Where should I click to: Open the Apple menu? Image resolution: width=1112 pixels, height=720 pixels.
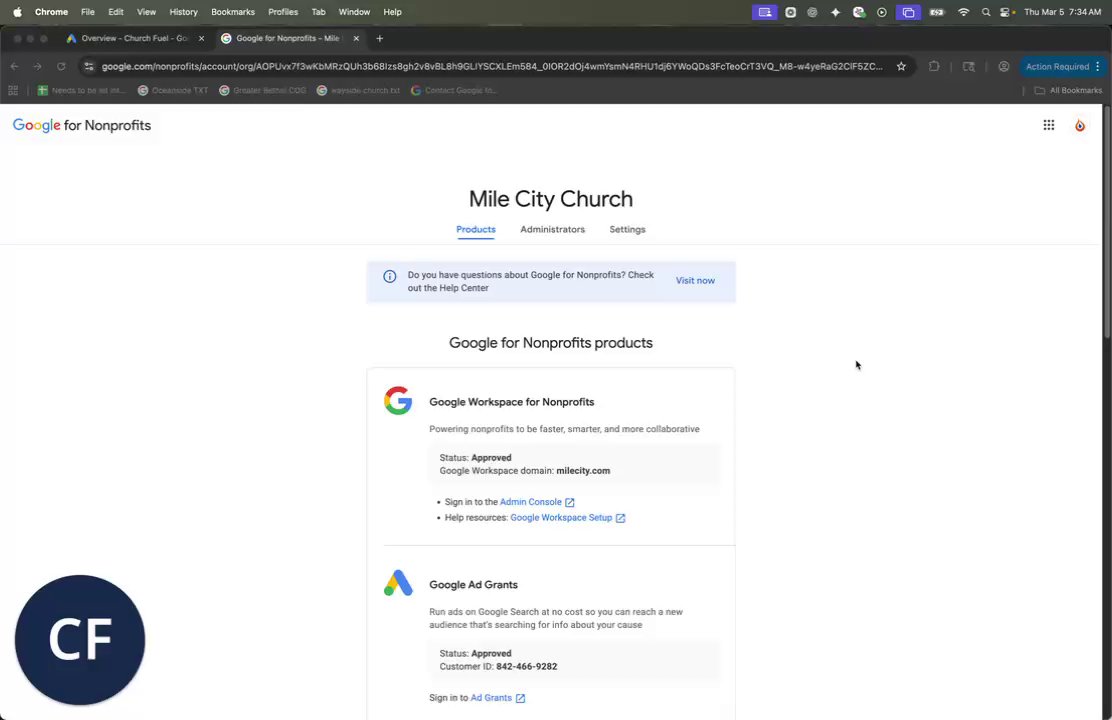tap(17, 12)
